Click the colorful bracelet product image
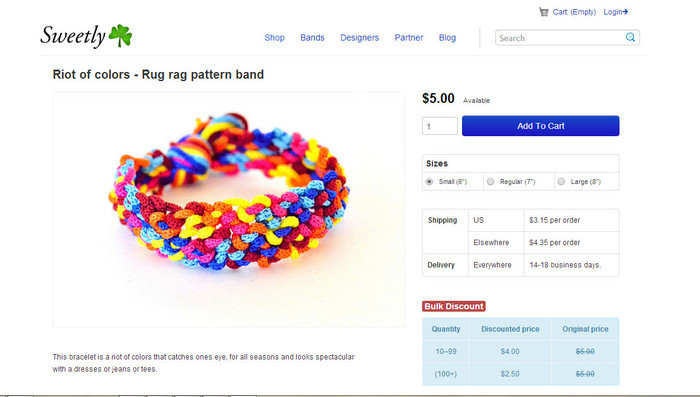The height and width of the screenshot is (397, 700). click(x=229, y=210)
